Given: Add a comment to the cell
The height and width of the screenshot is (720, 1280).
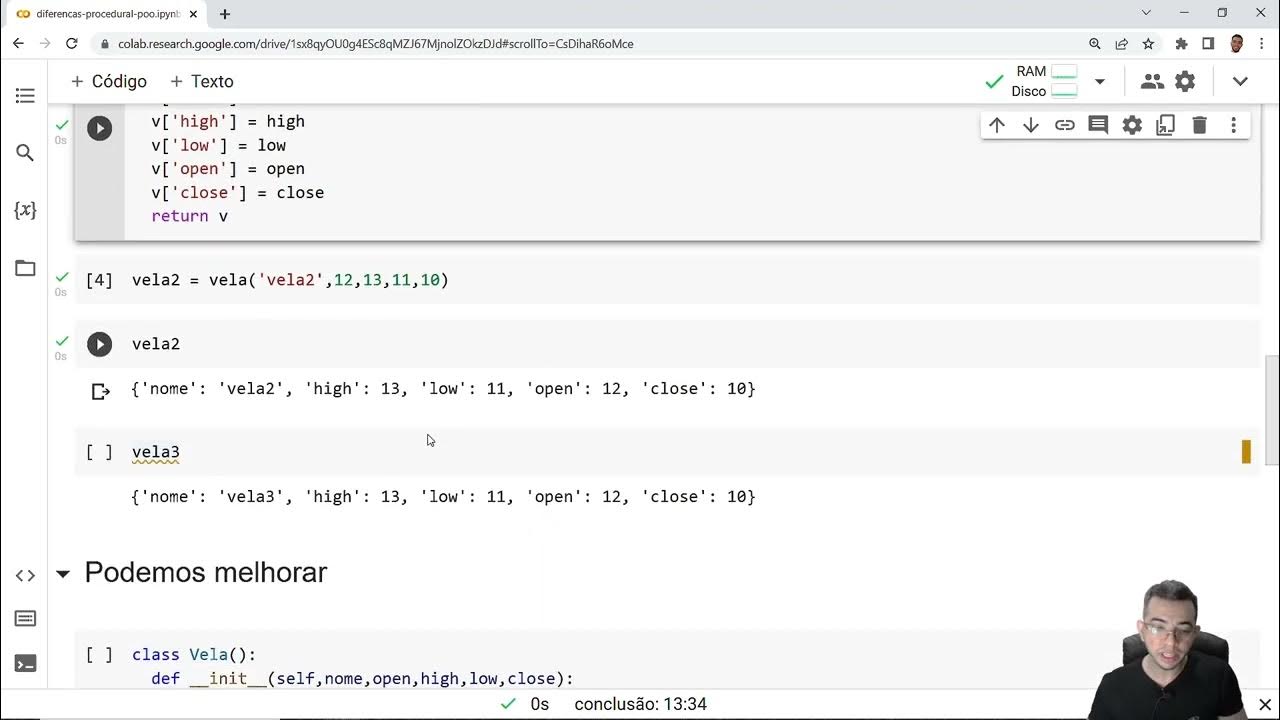Looking at the screenshot, I should tap(1098, 125).
